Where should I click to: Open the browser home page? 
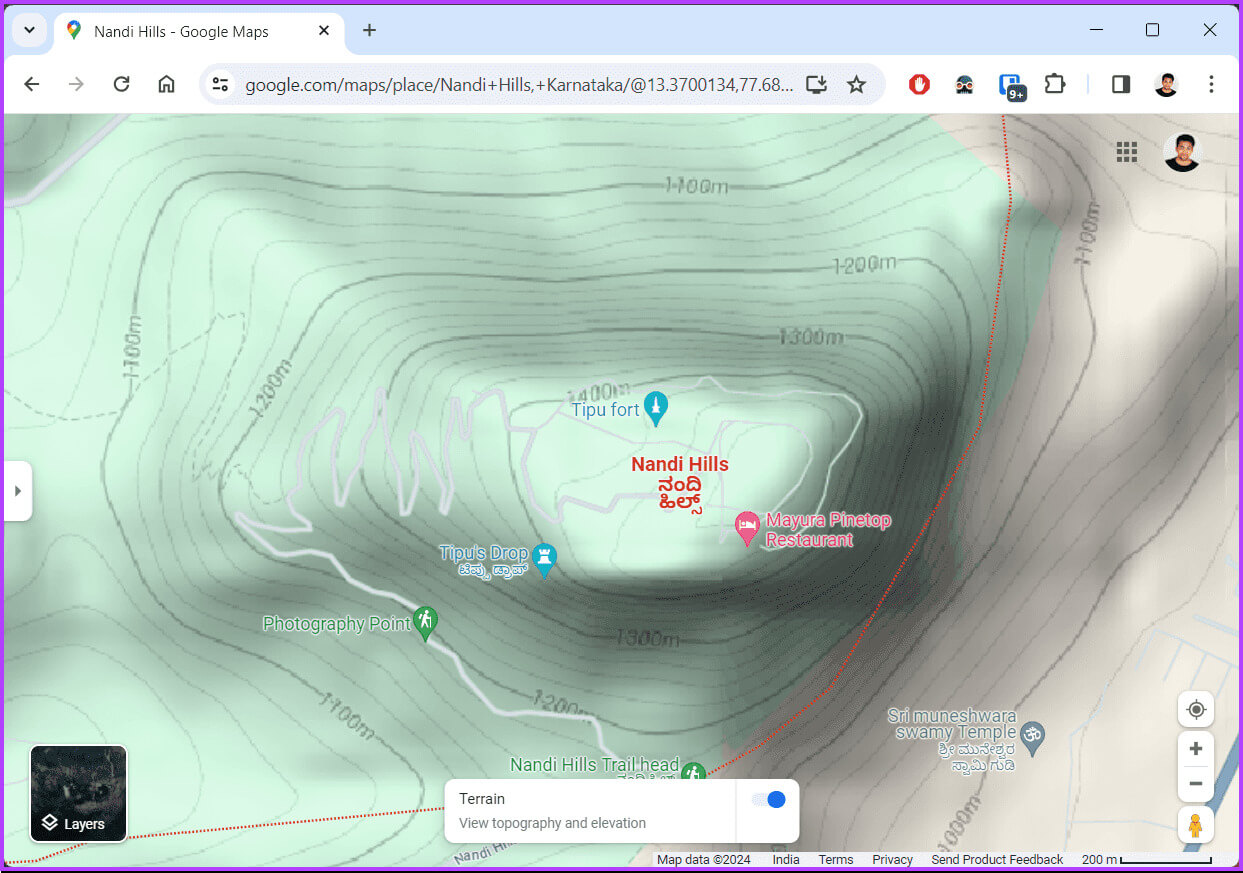[167, 84]
